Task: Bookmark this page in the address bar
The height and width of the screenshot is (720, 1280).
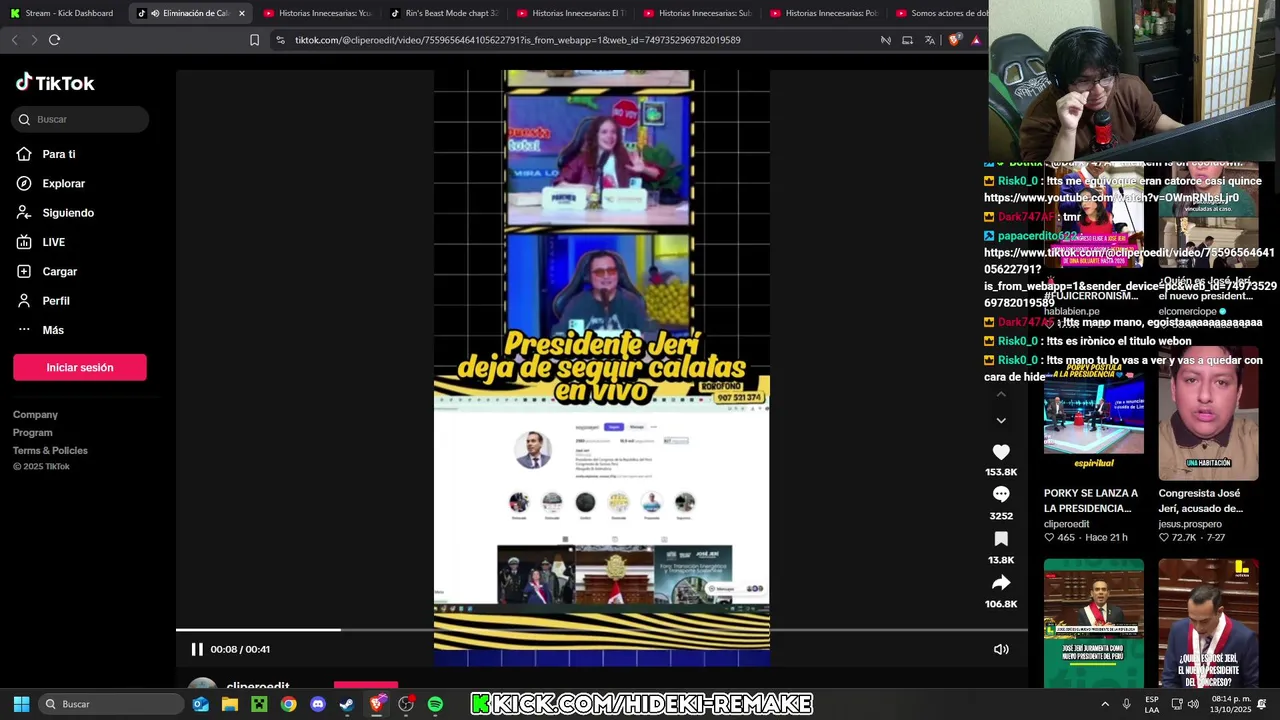Action: [x=254, y=40]
